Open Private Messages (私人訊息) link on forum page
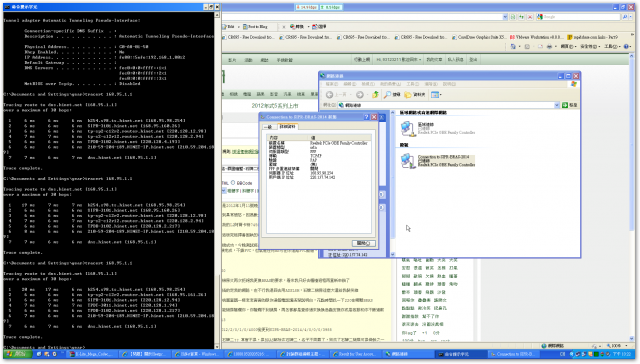 tap(455, 60)
